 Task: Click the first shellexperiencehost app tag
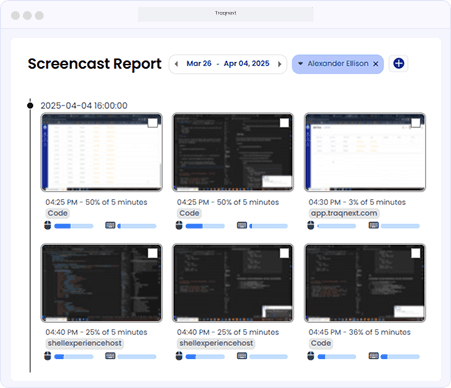(85, 343)
